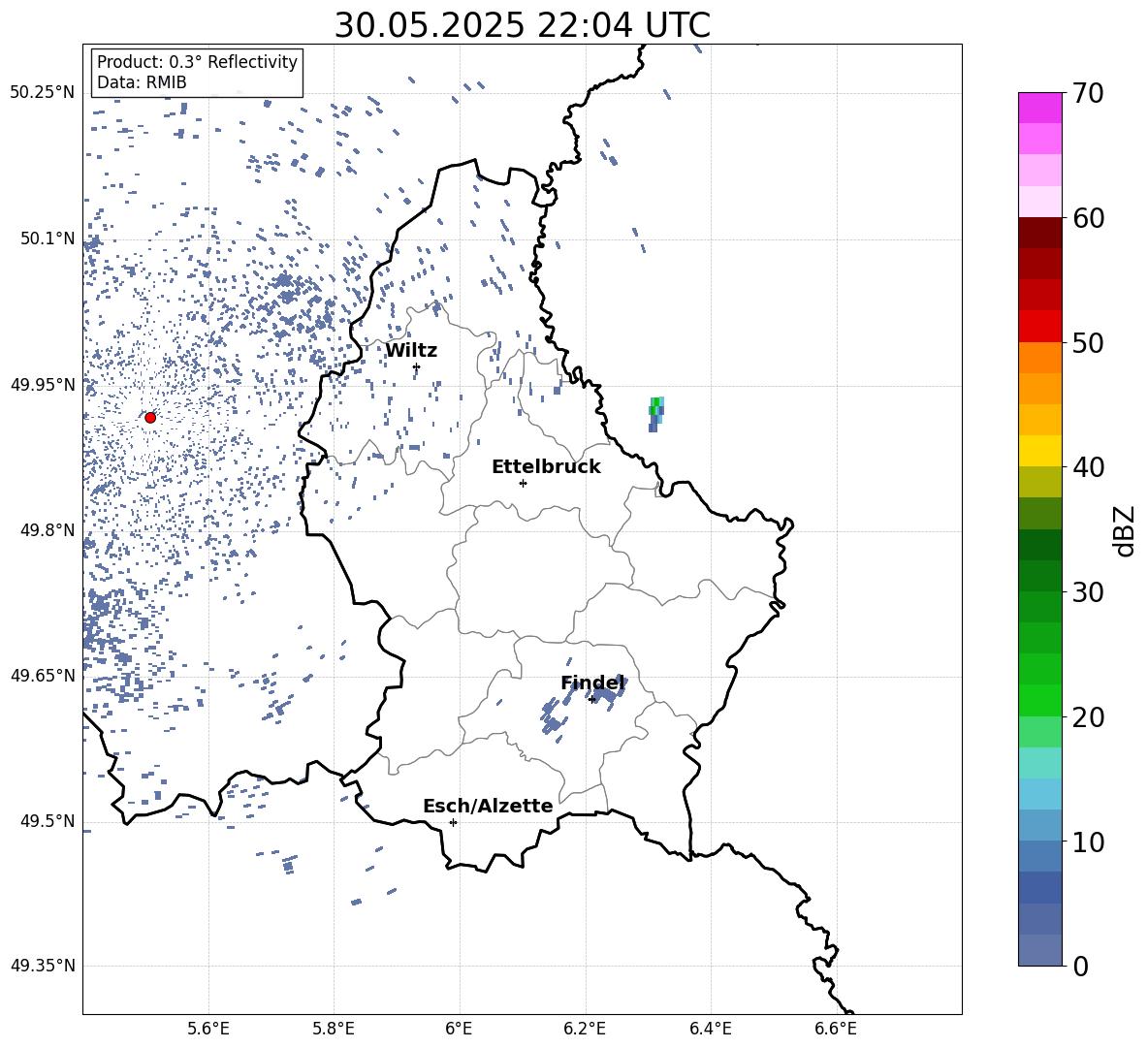The image size is (1148, 1048).
Task: Click the title 30.05.2025 22:04 UTC
Action: (x=522, y=25)
